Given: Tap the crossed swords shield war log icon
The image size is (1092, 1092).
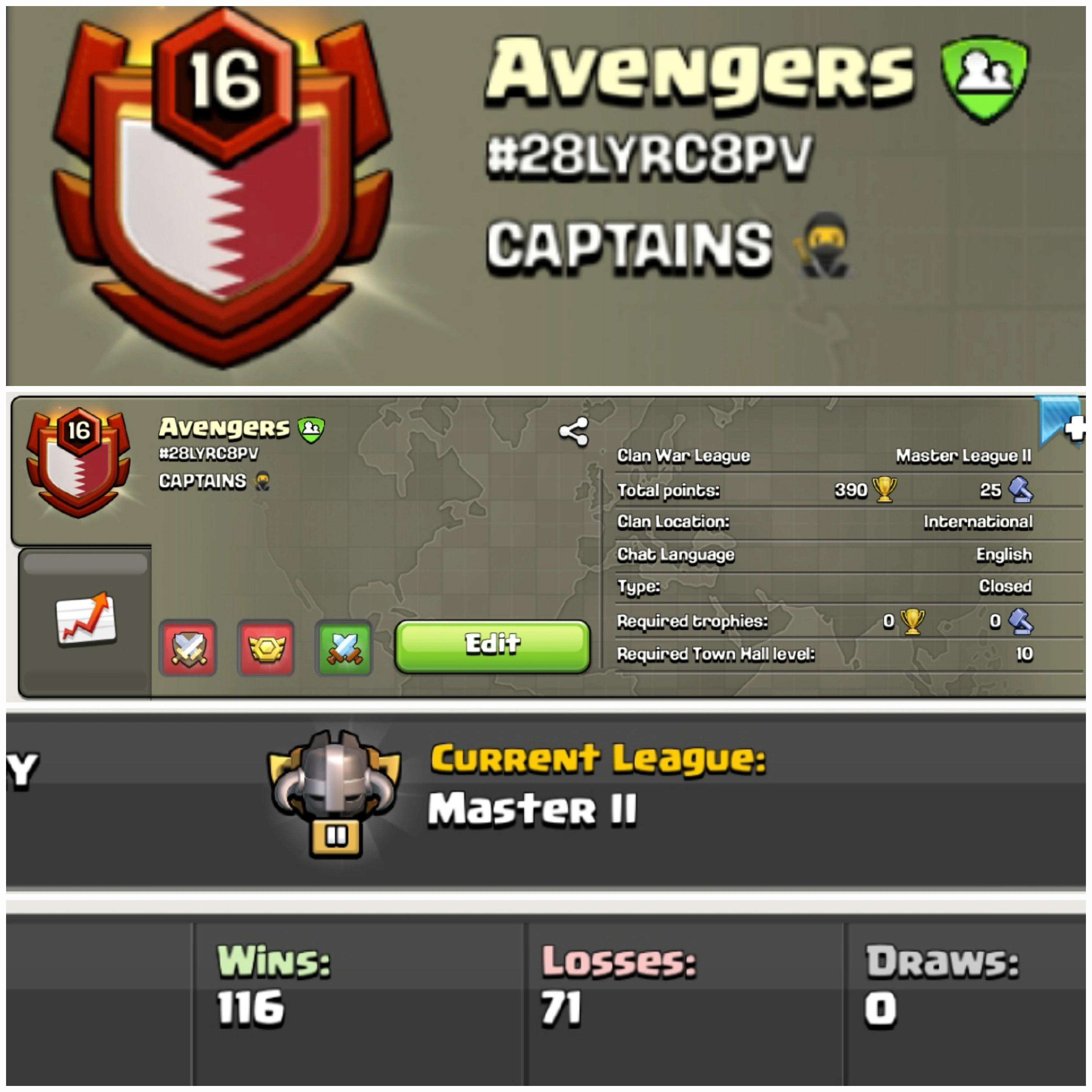Looking at the screenshot, I should pos(188,648).
